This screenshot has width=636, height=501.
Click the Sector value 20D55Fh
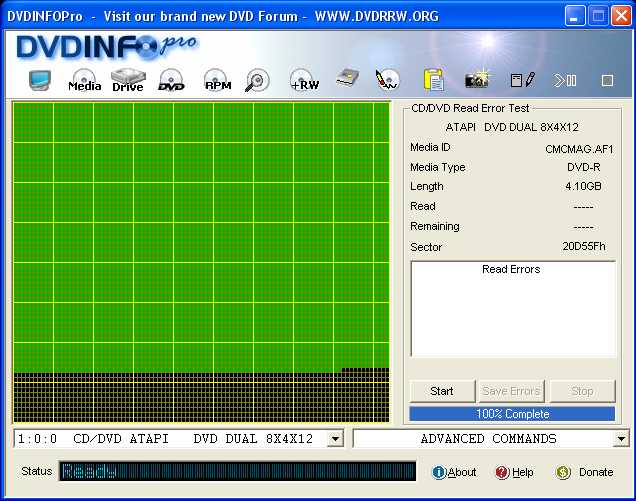click(x=584, y=246)
